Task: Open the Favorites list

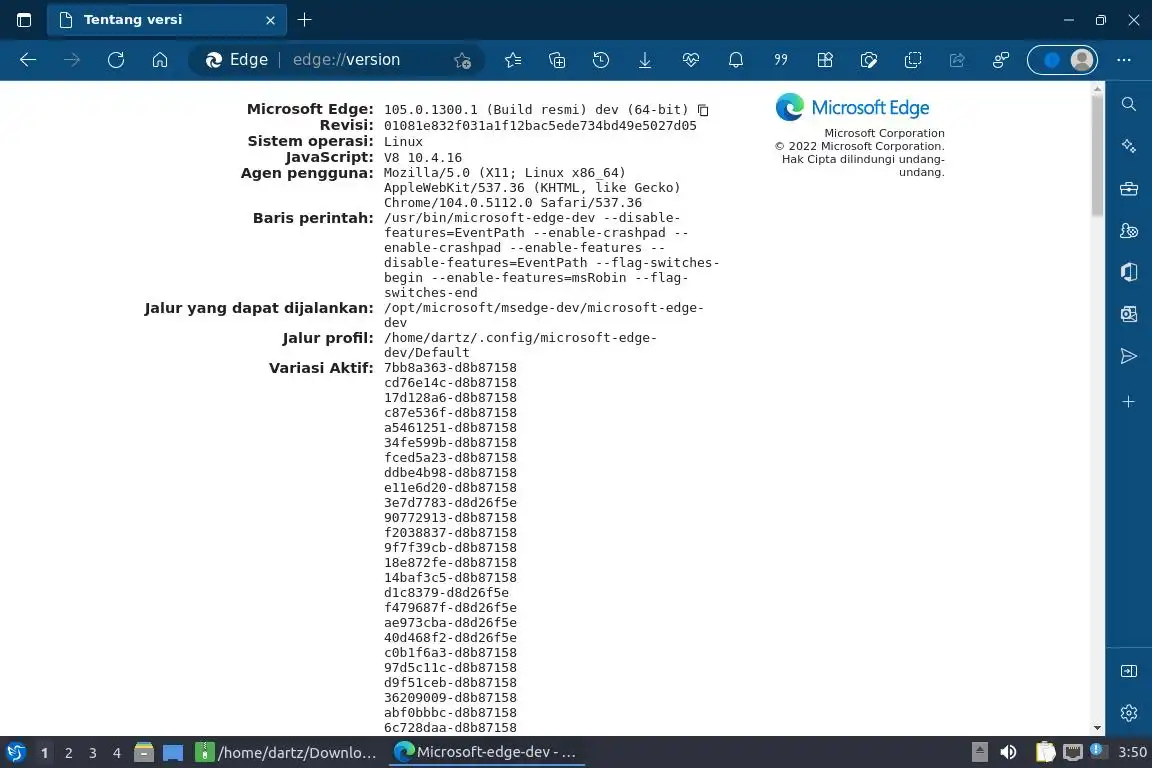Action: (513, 60)
